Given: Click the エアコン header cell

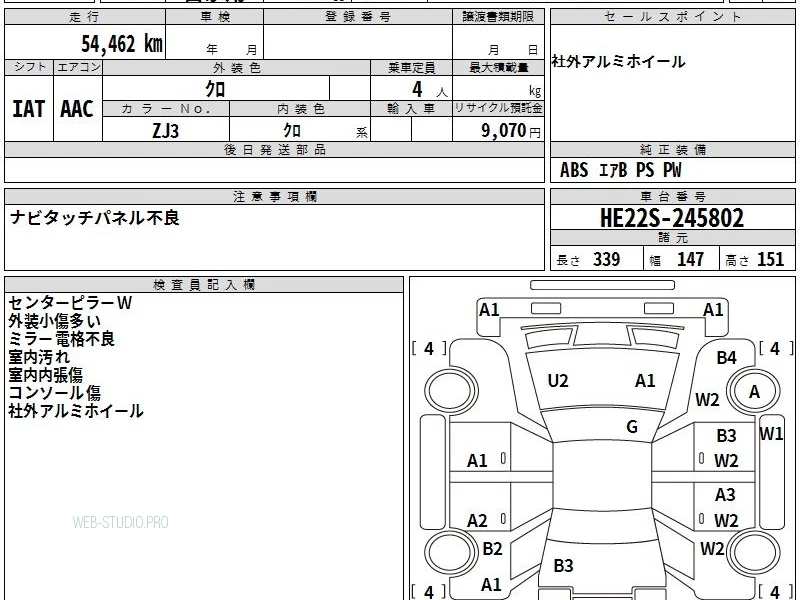Looking at the screenshot, I should 78,67.
